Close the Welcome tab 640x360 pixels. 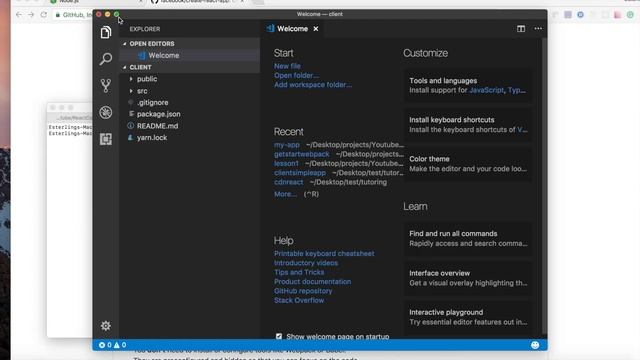316,29
